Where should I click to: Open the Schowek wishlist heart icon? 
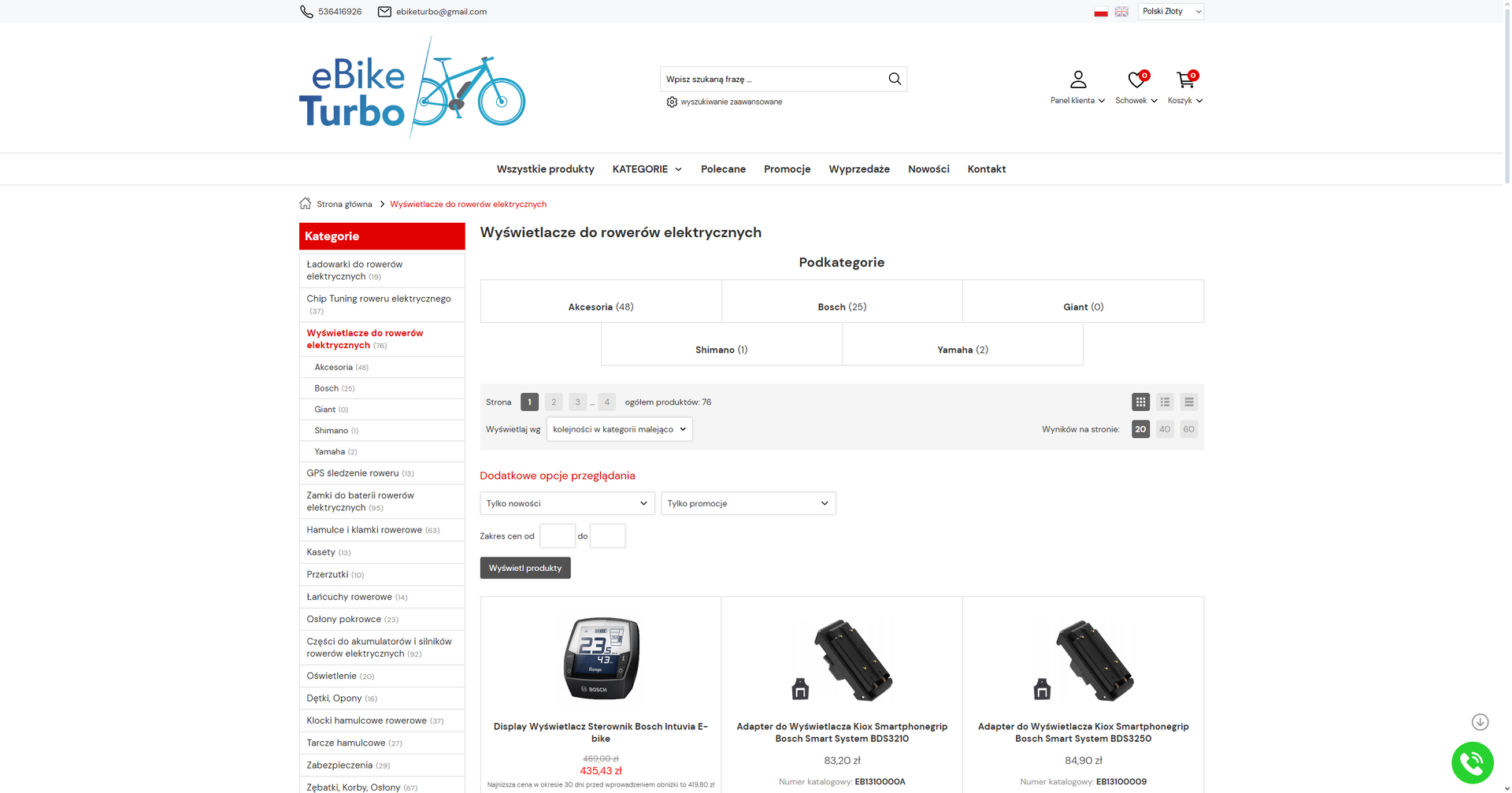[x=1135, y=80]
